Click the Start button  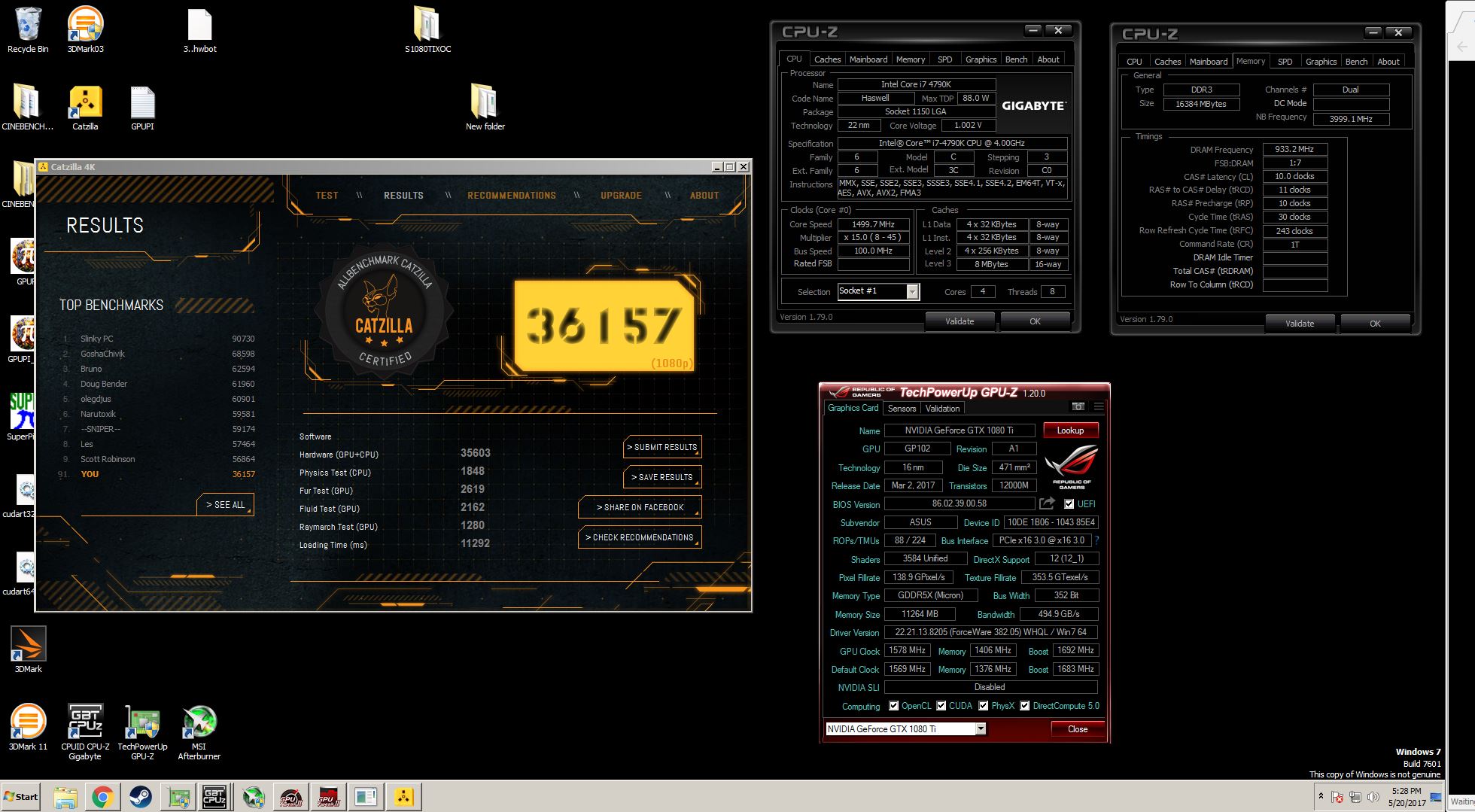(21, 797)
